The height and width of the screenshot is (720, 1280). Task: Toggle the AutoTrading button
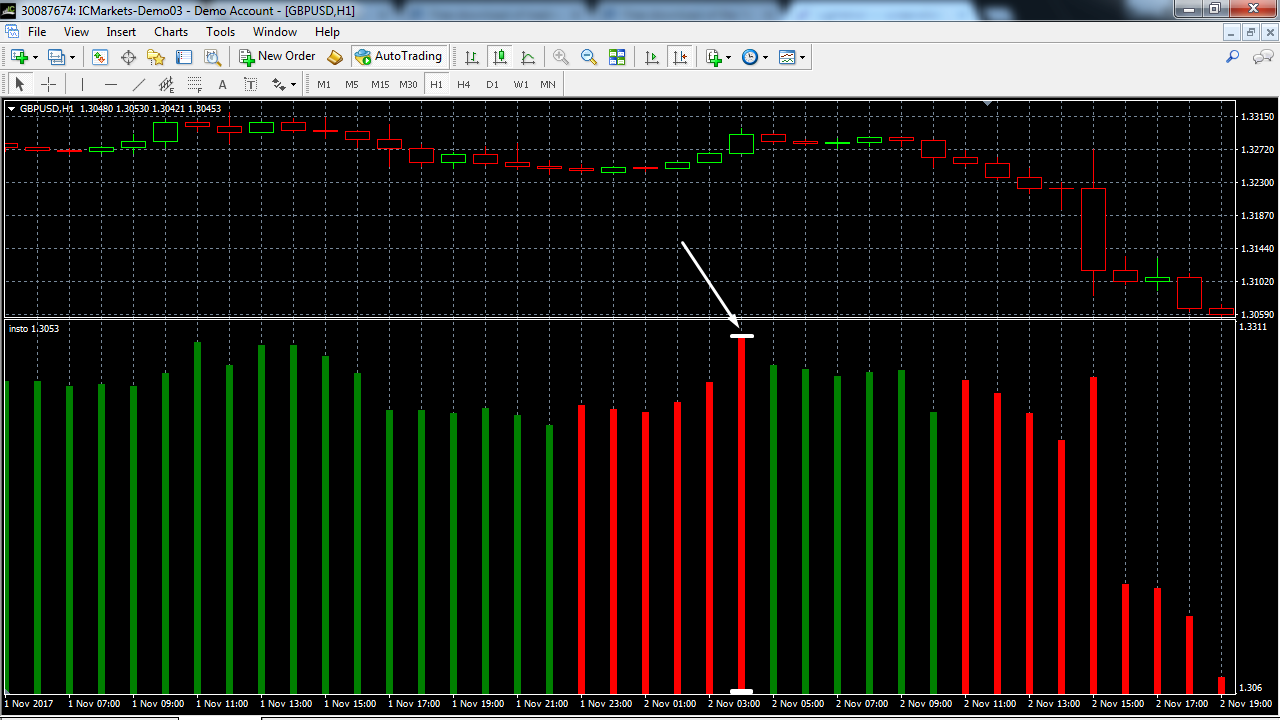(x=398, y=57)
